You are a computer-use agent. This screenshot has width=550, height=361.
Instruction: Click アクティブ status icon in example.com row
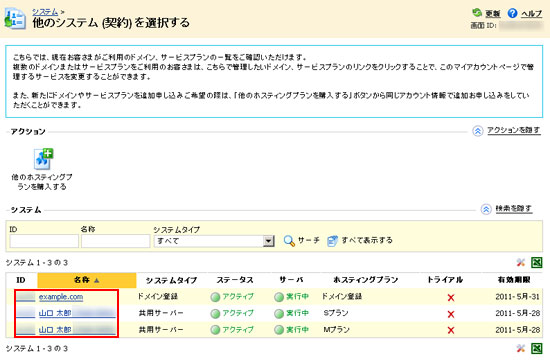point(215,297)
